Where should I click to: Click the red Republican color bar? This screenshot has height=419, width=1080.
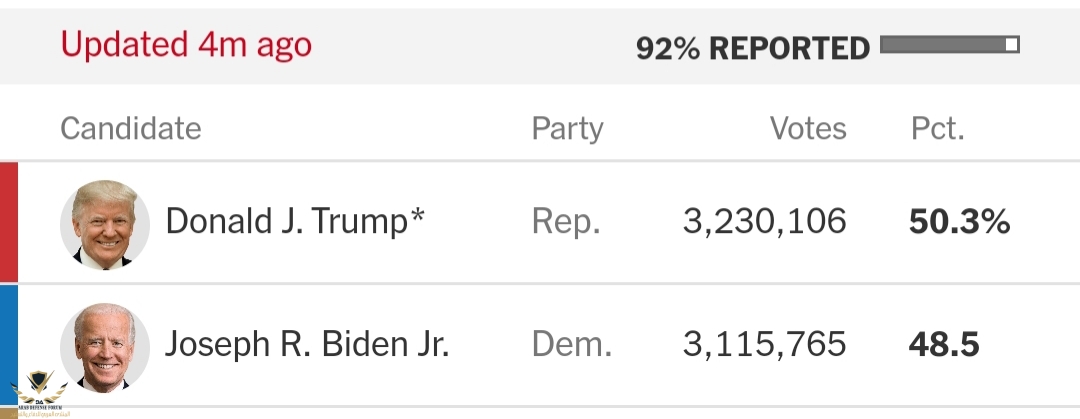pos(8,222)
